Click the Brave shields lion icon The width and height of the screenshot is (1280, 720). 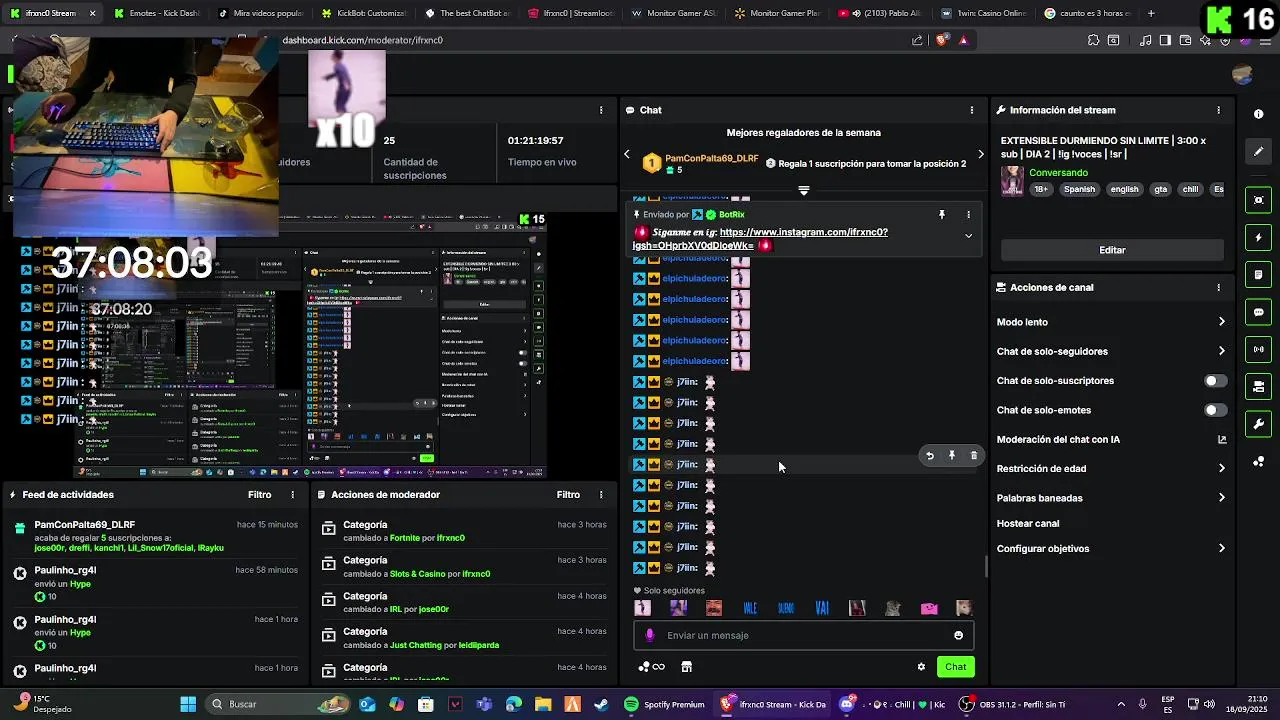click(941, 40)
